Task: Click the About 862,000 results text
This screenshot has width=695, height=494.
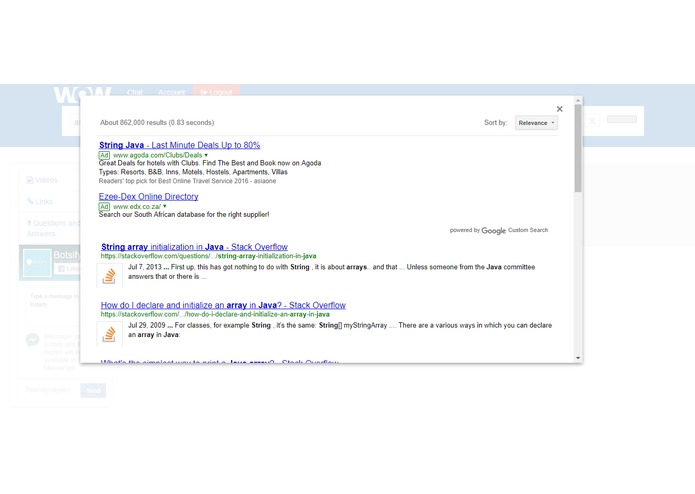Action: (157, 122)
